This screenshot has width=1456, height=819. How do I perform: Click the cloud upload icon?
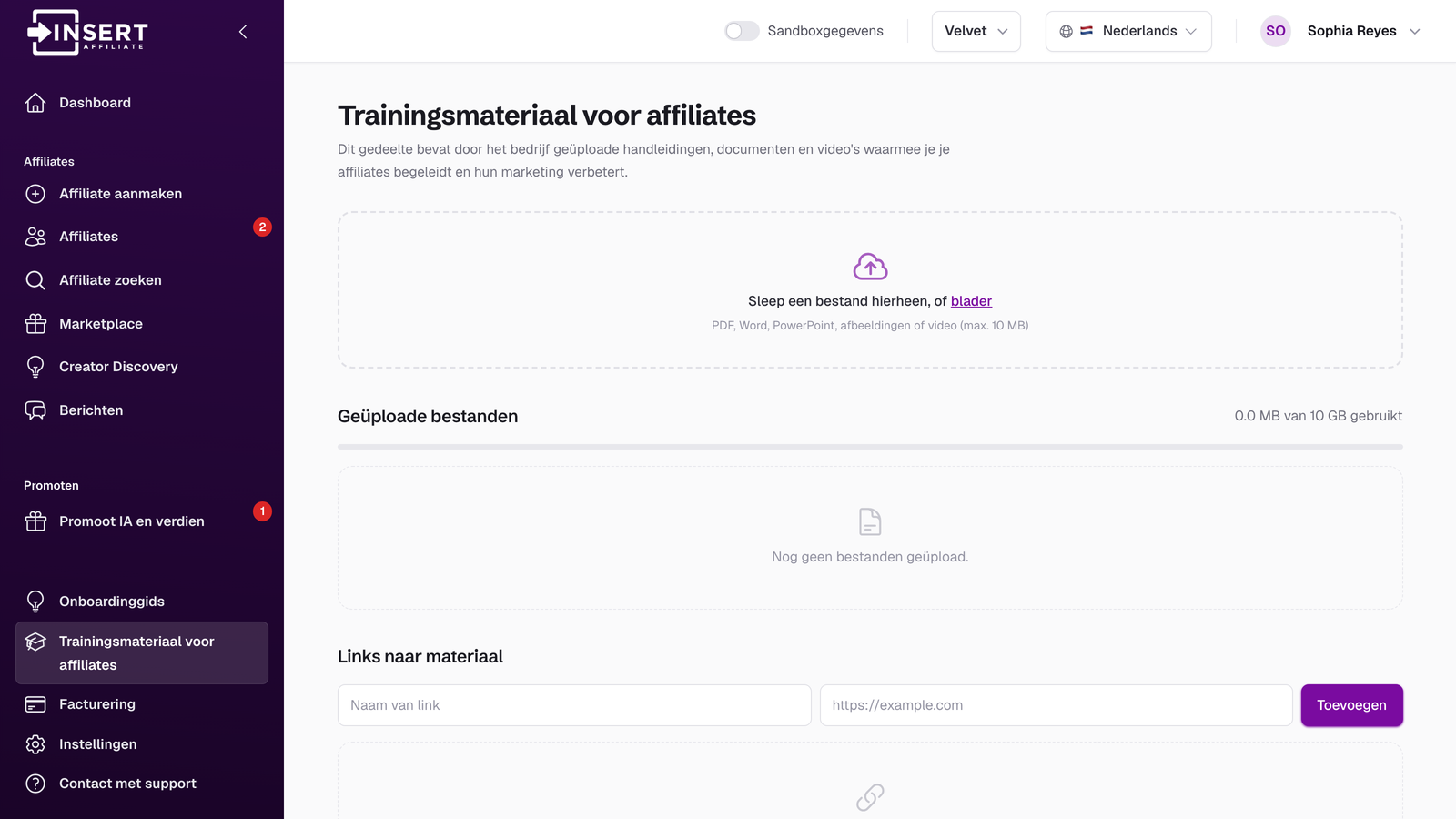[x=870, y=267]
